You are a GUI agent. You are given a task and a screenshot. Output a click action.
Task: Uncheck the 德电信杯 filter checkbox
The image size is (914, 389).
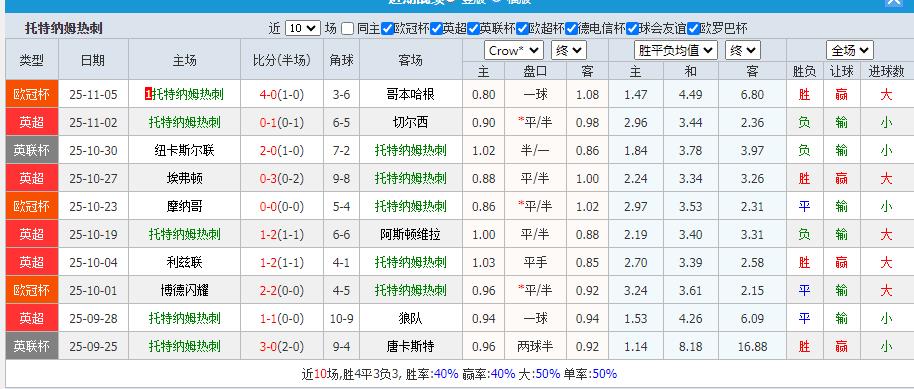pos(571,29)
